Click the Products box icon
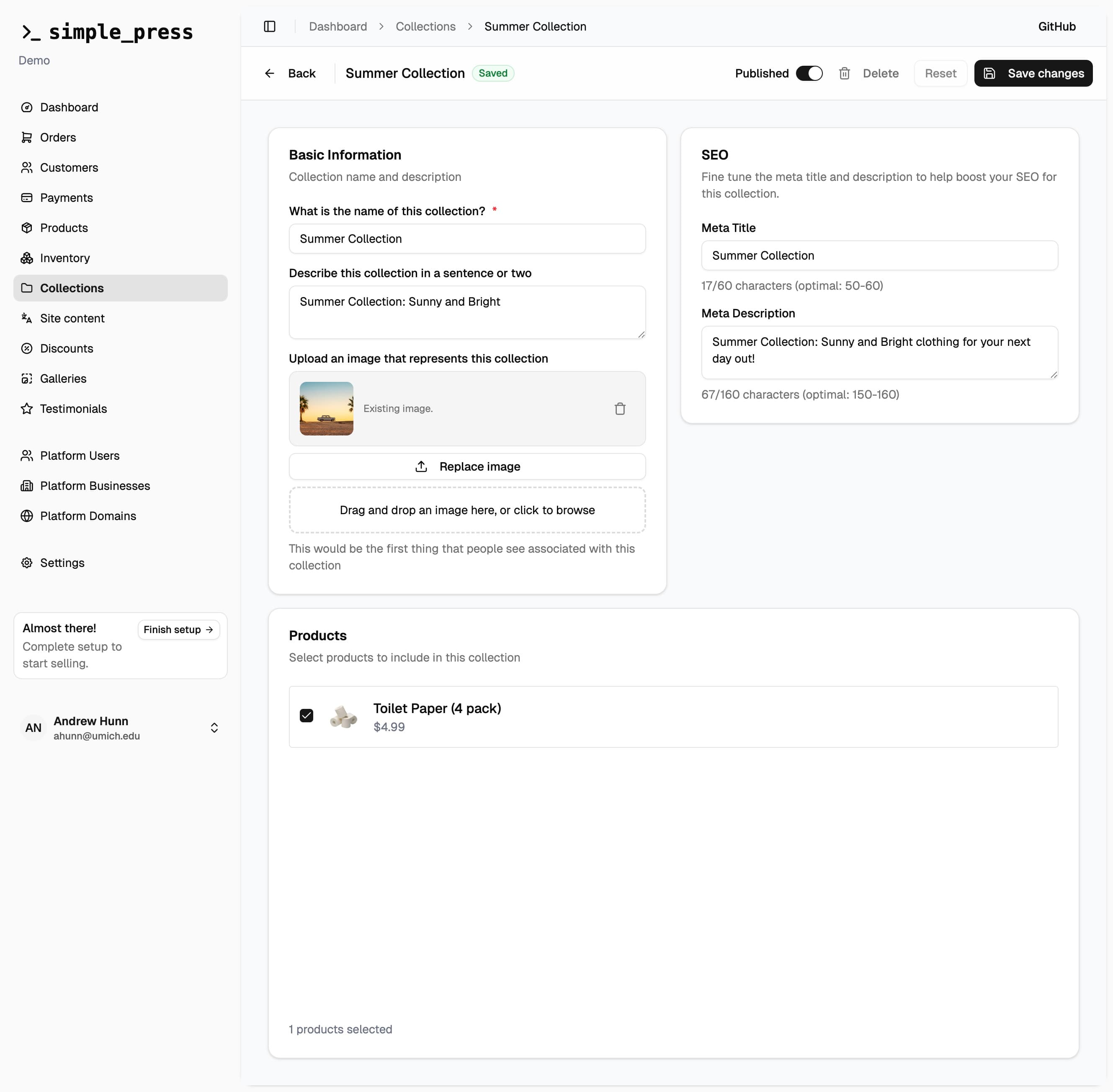Screen dimensions: 1113x1092 (x=27, y=228)
